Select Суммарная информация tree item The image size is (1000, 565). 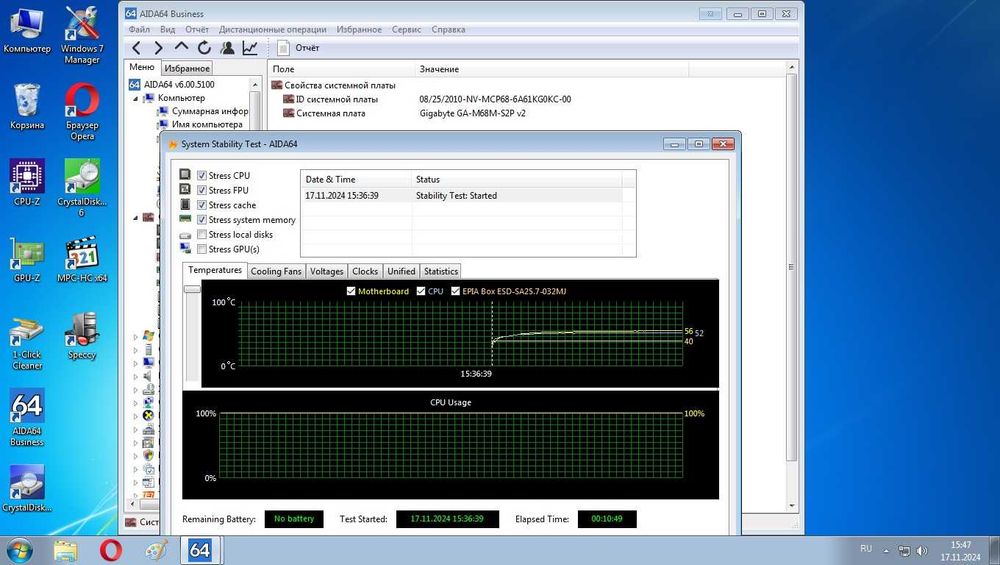(210, 111)
